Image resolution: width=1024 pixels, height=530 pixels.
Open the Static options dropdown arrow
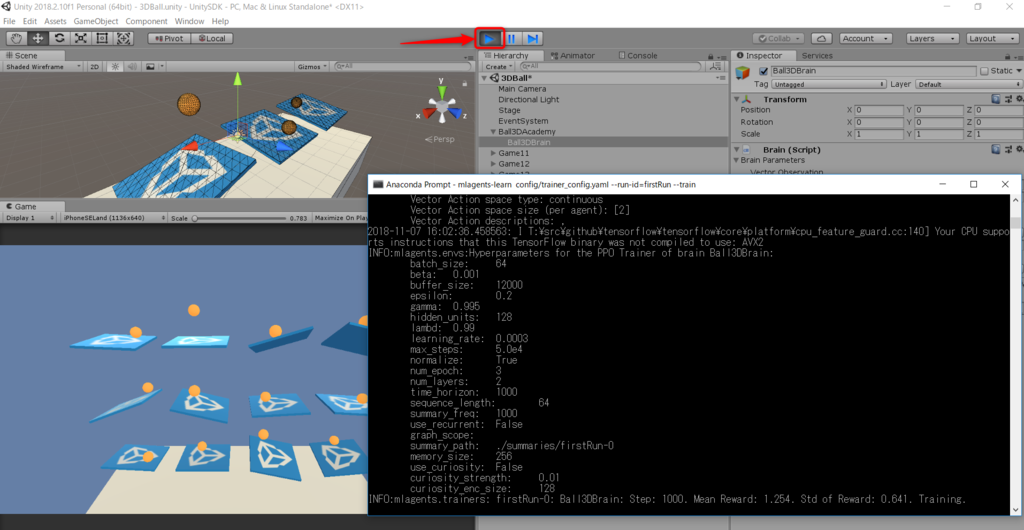click(1018, 71)
